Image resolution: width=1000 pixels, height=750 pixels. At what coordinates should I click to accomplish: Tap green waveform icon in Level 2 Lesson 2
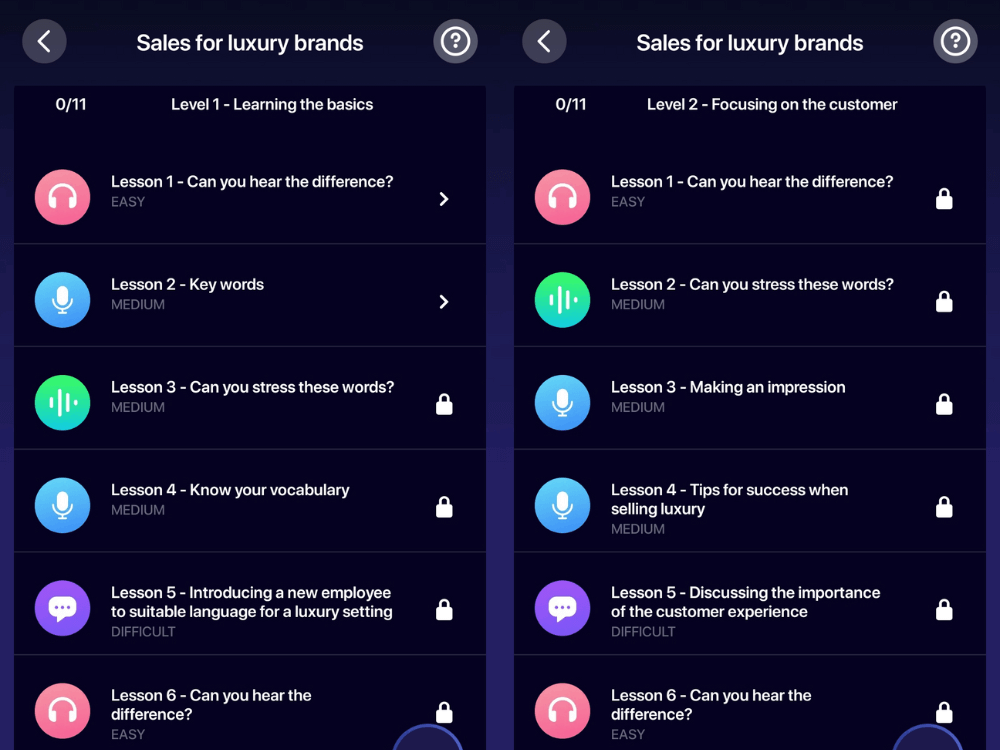click(x=562, y=300)
